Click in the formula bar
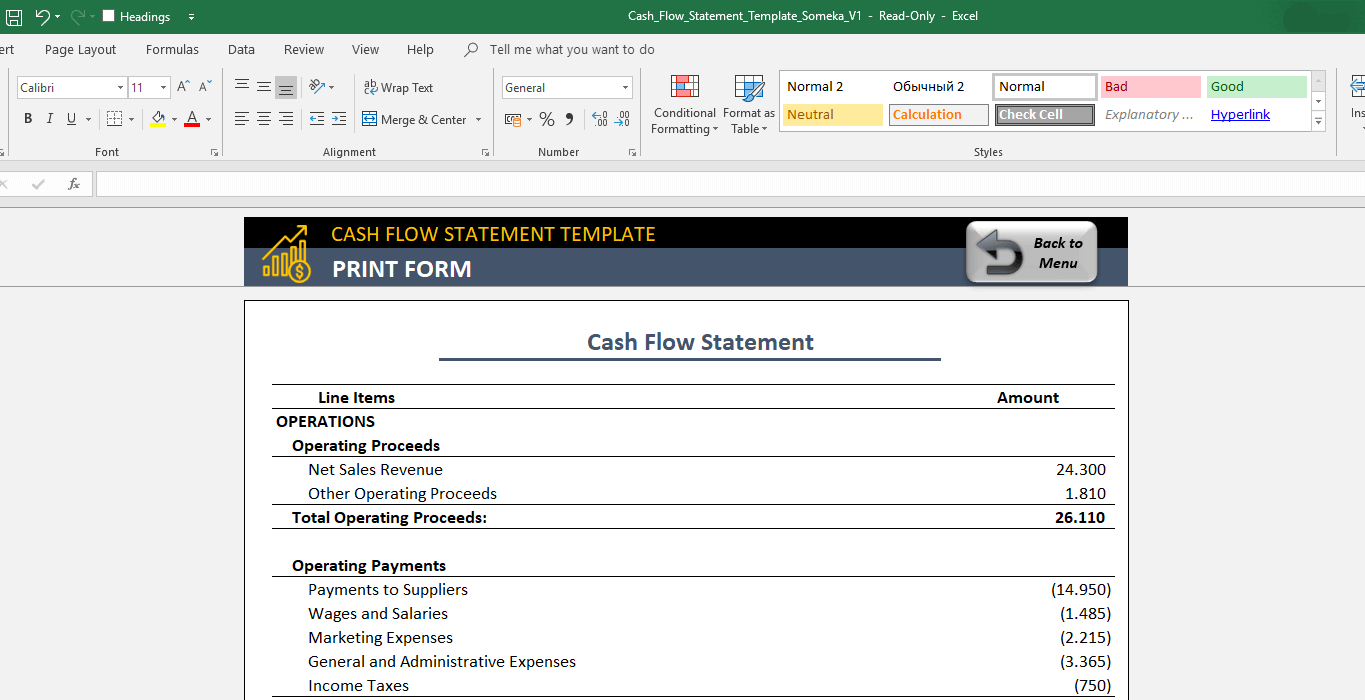 730,184
